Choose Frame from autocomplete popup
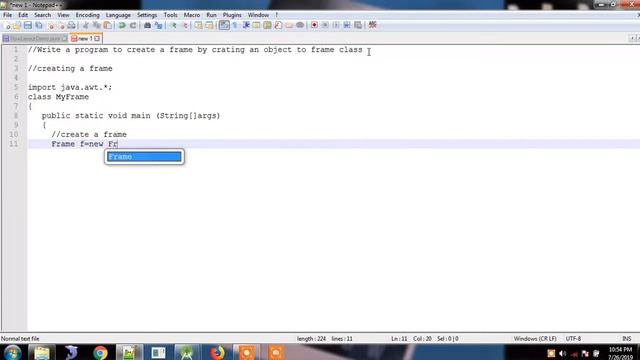 pos(144,157)
